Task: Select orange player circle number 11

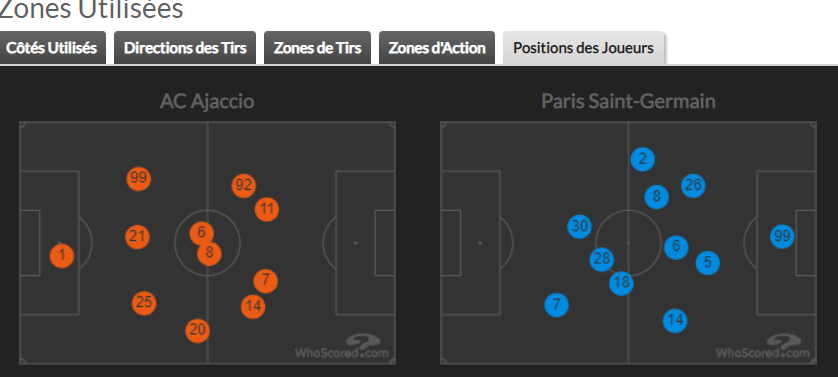Action: (267, 209)
